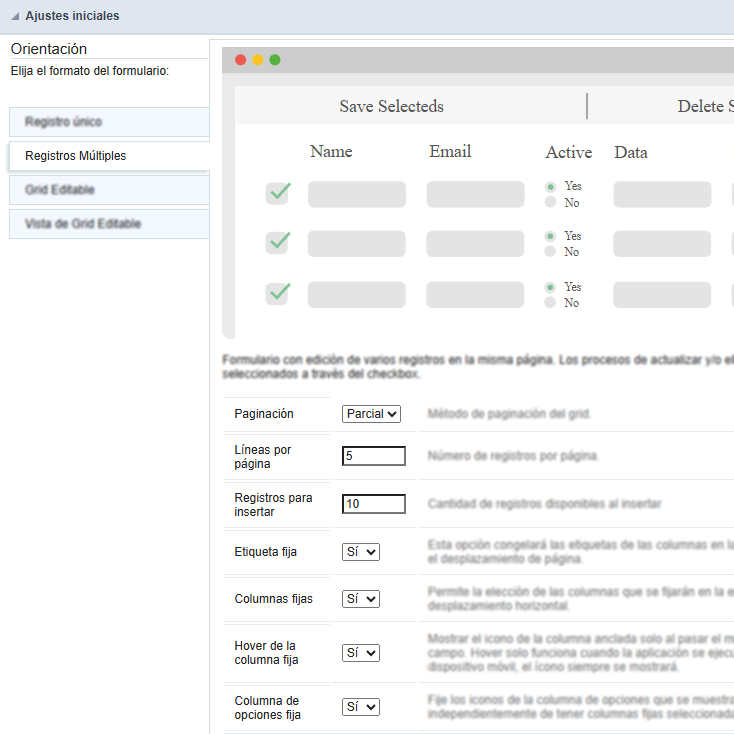Click the Orientación heading text
The width and height of the screenshot is (734, 734).
tap(49, 49)
